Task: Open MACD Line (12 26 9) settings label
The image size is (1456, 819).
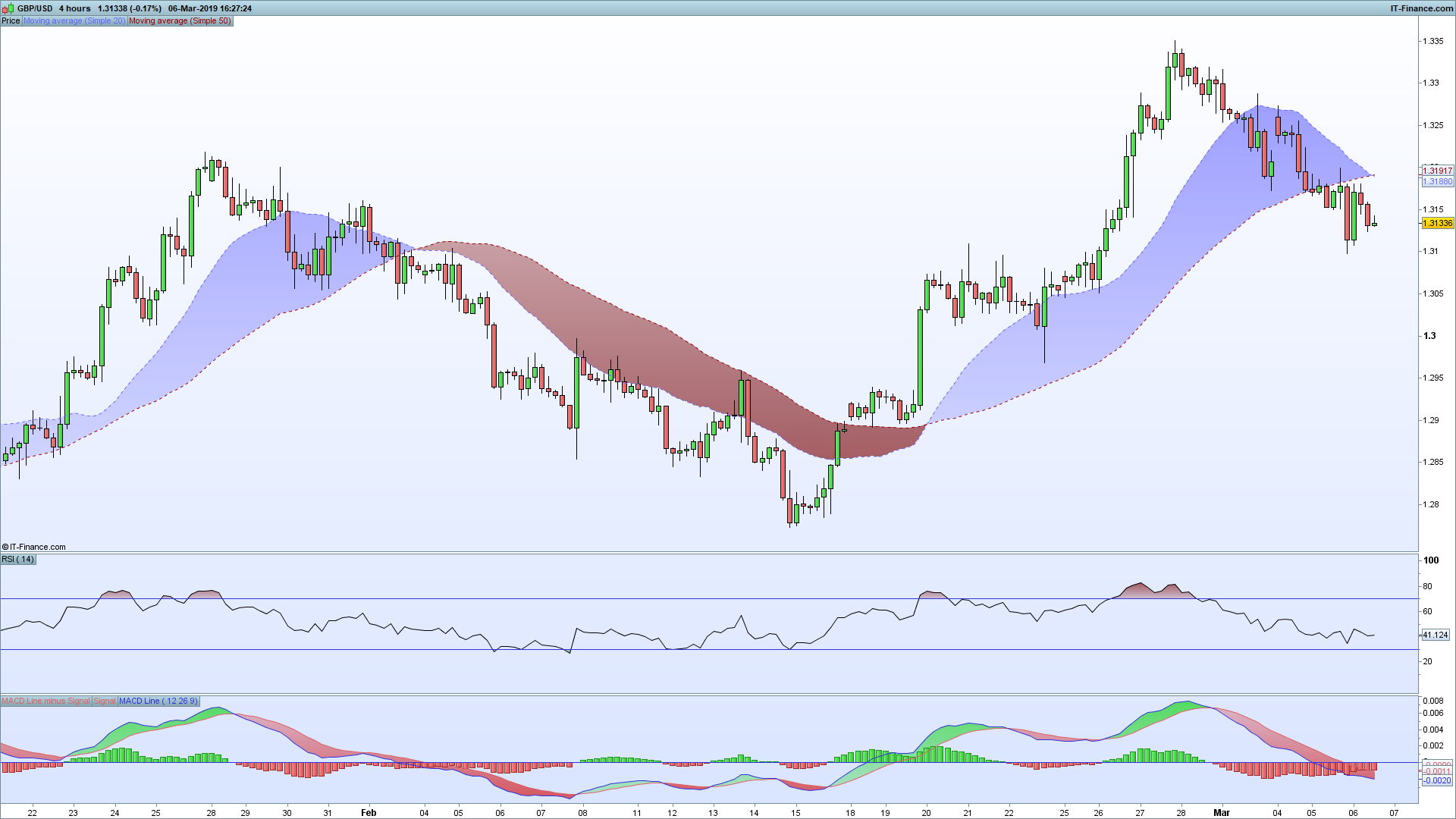Action: click(158, 701)
